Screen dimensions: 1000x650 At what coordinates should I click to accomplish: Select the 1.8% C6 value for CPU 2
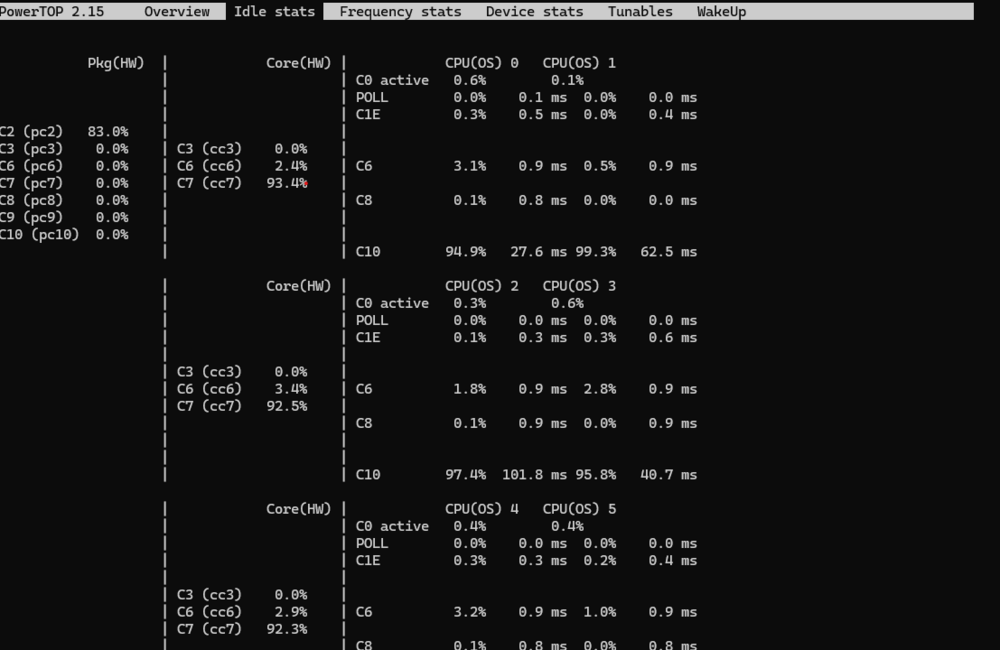(x=469, y=389)
